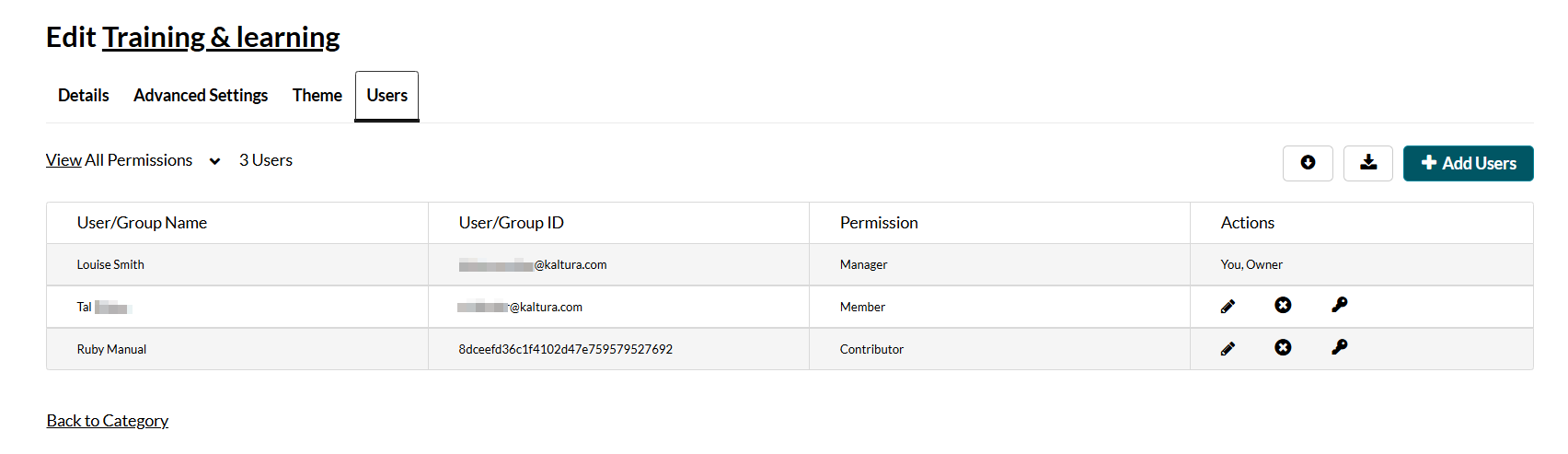Edit Ruby Manual's permission with pencil icon

(1228, 349)
